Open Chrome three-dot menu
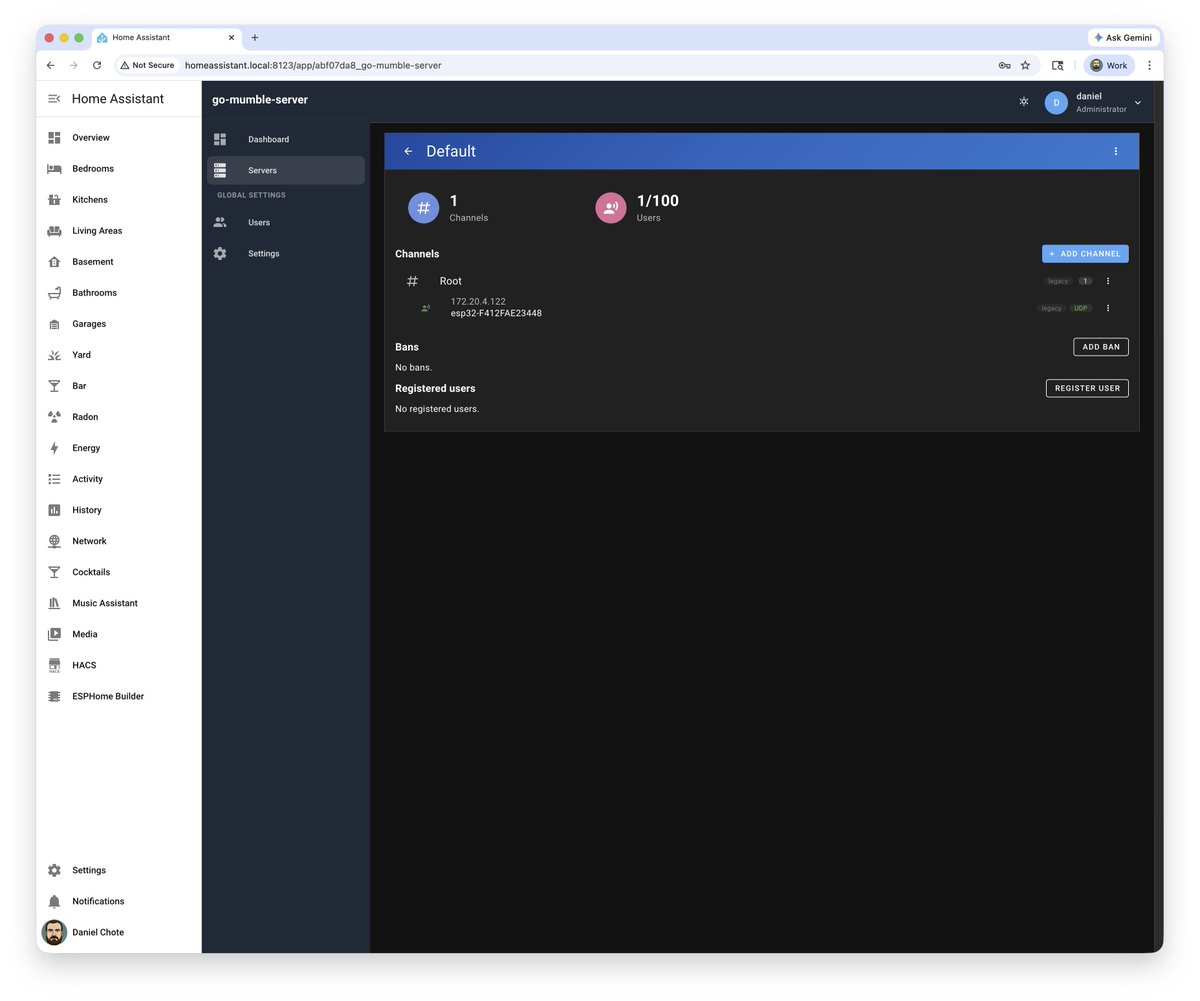1200x1001 pixels. [1149, 65]
